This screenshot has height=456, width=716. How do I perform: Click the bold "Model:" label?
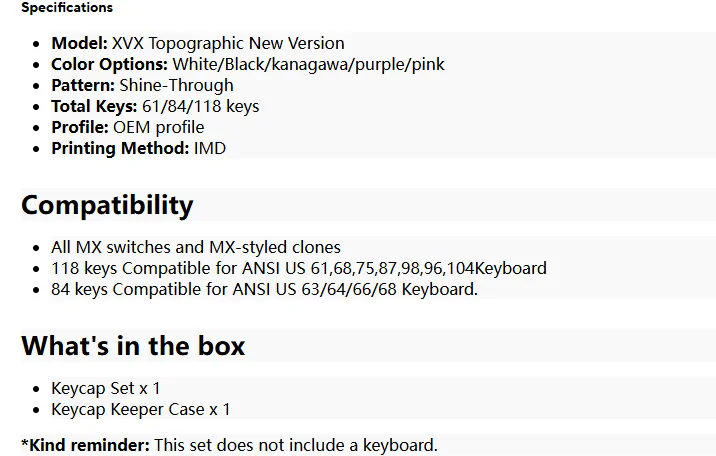[79, 43]
